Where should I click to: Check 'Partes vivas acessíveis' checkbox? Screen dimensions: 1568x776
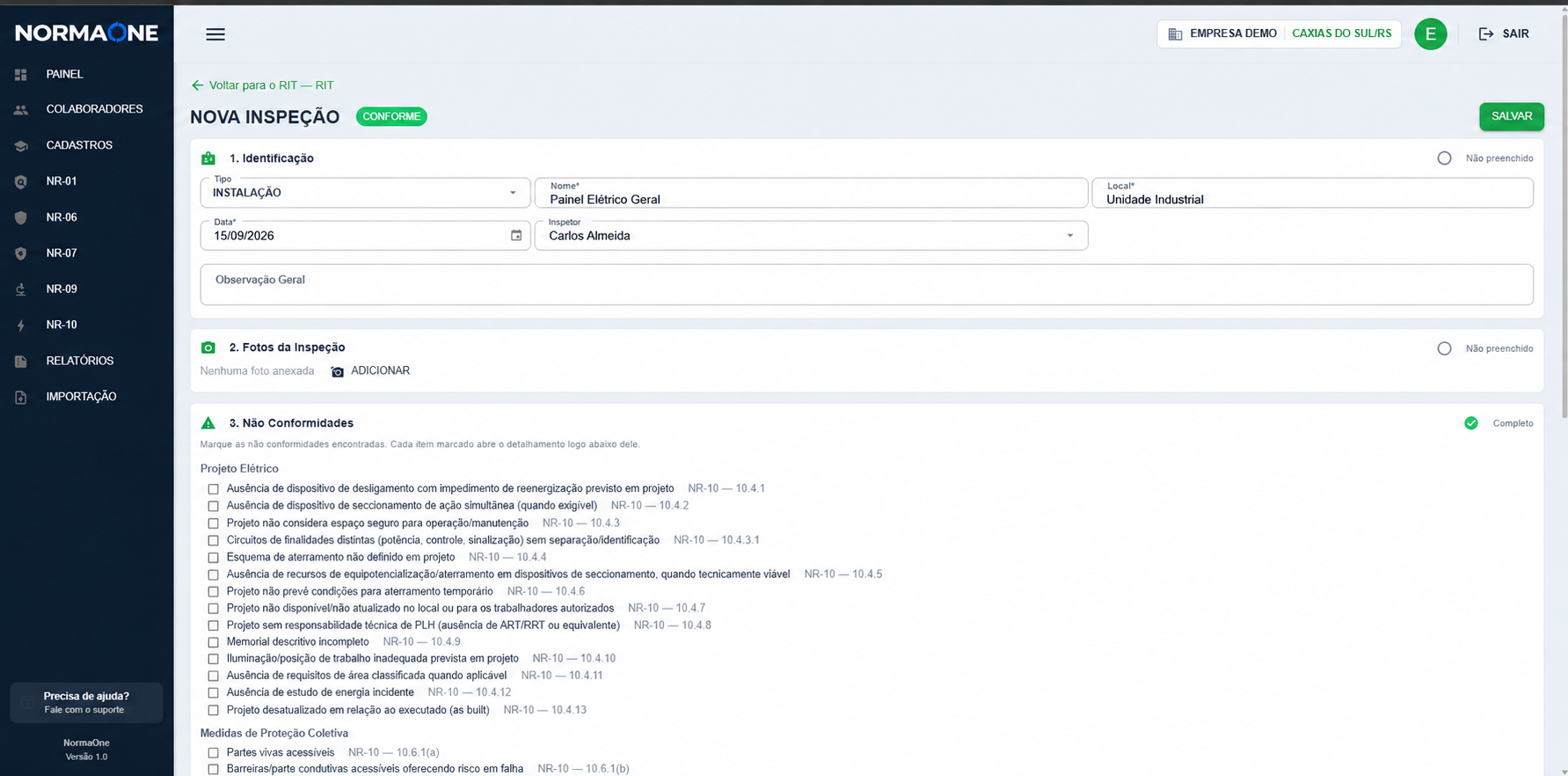pyautogui.click(x=213, y=753)
